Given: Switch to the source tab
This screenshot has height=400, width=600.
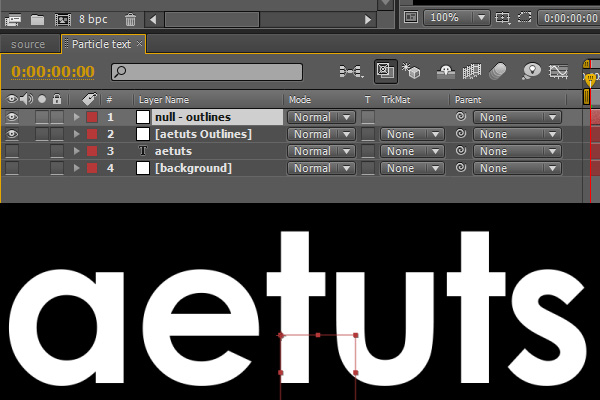Looking at the screenshot, I should (28, 44).
